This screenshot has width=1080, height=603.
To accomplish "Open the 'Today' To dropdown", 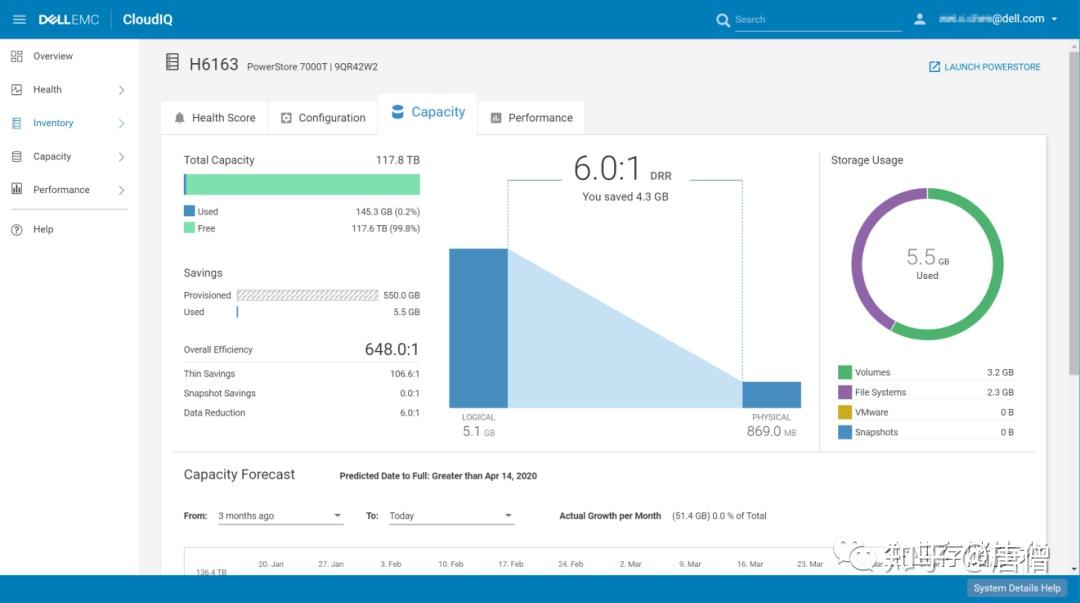I will point(450,515).
